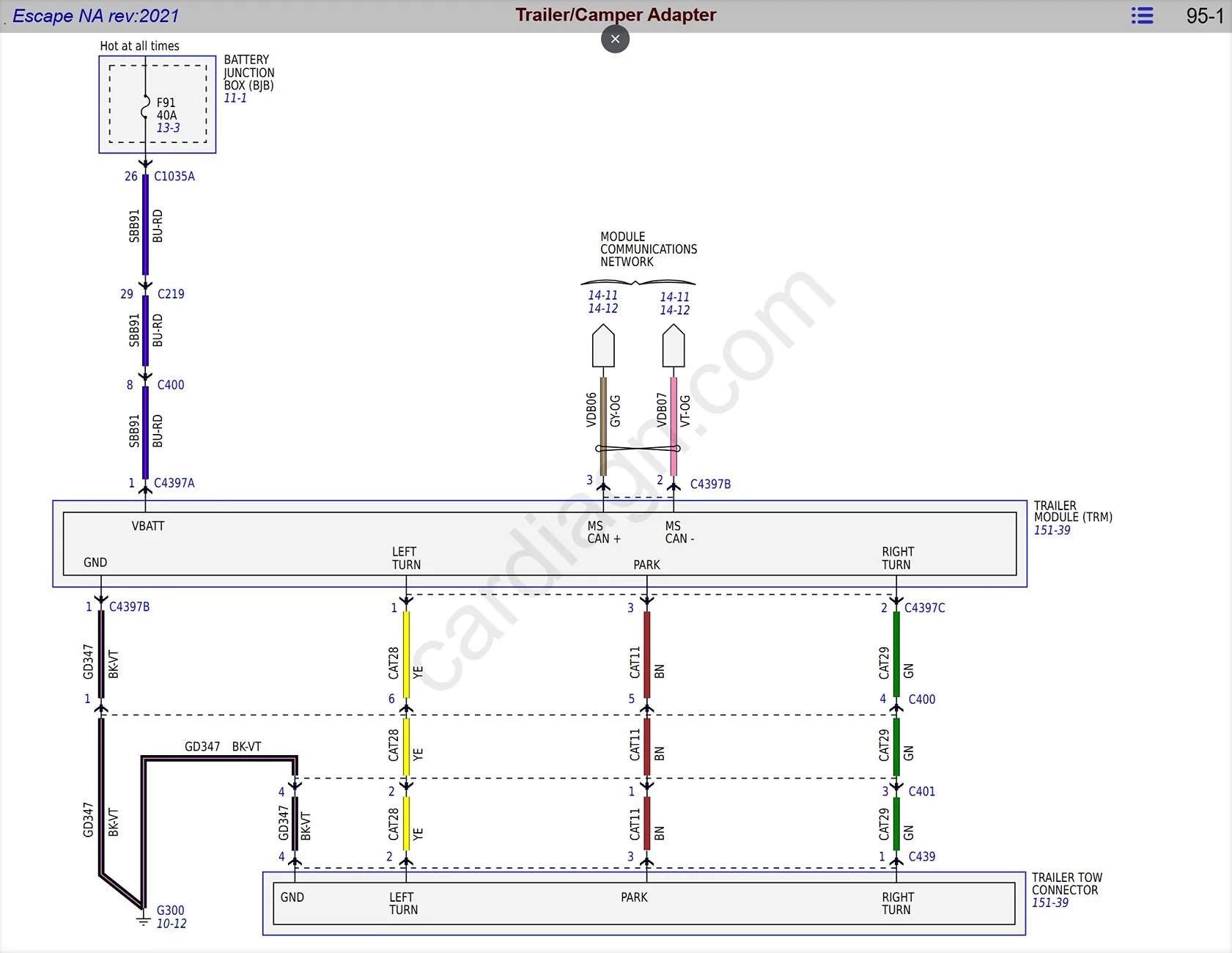1232x953 pixels.
Task: Follow fuse F91 reference 13-3
Action: point(168,128)
